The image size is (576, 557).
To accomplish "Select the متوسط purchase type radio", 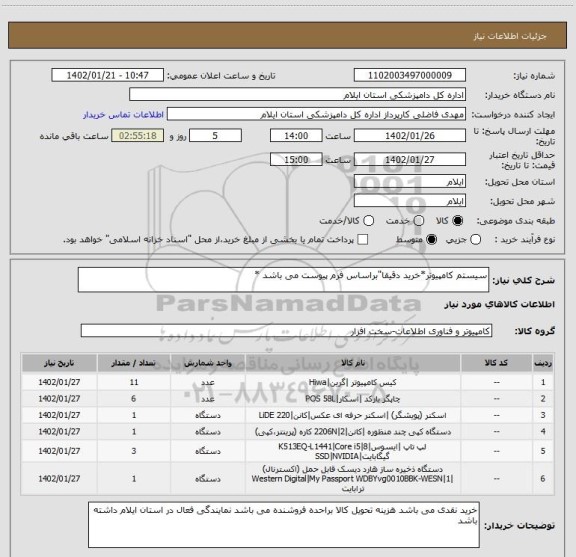I will click(431, 240).
